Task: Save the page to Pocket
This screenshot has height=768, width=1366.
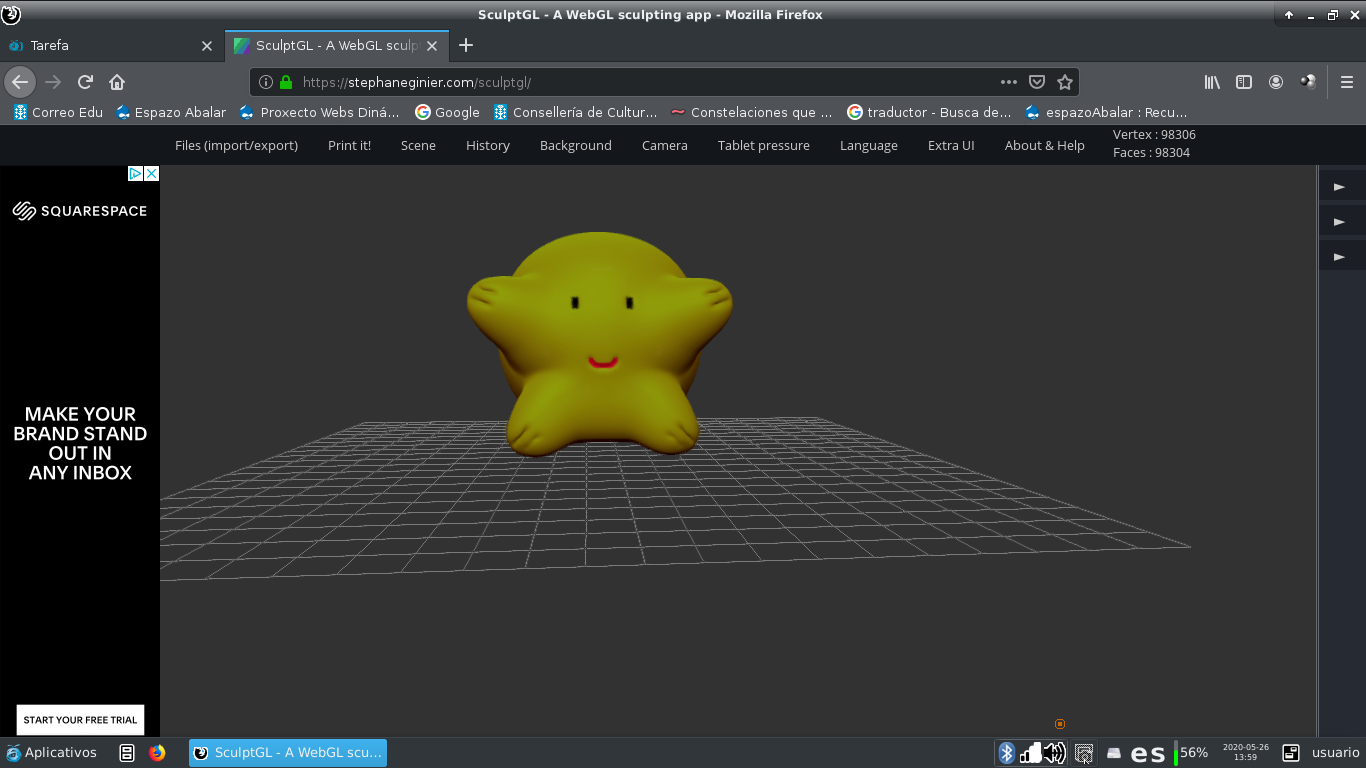Action: pyautogui.click(x=1037, y=82)
